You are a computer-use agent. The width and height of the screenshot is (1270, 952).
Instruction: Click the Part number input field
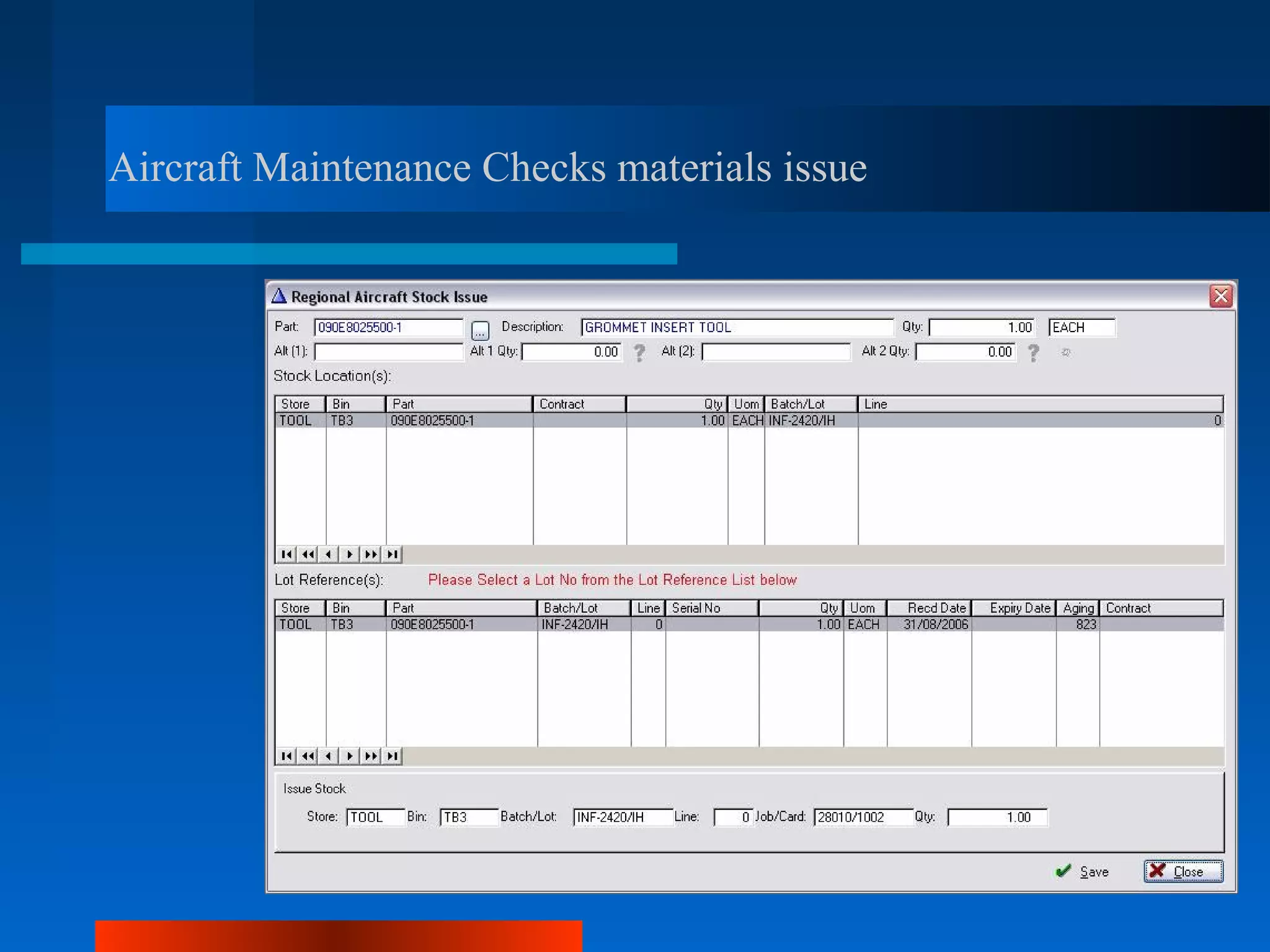coord(389,327)
